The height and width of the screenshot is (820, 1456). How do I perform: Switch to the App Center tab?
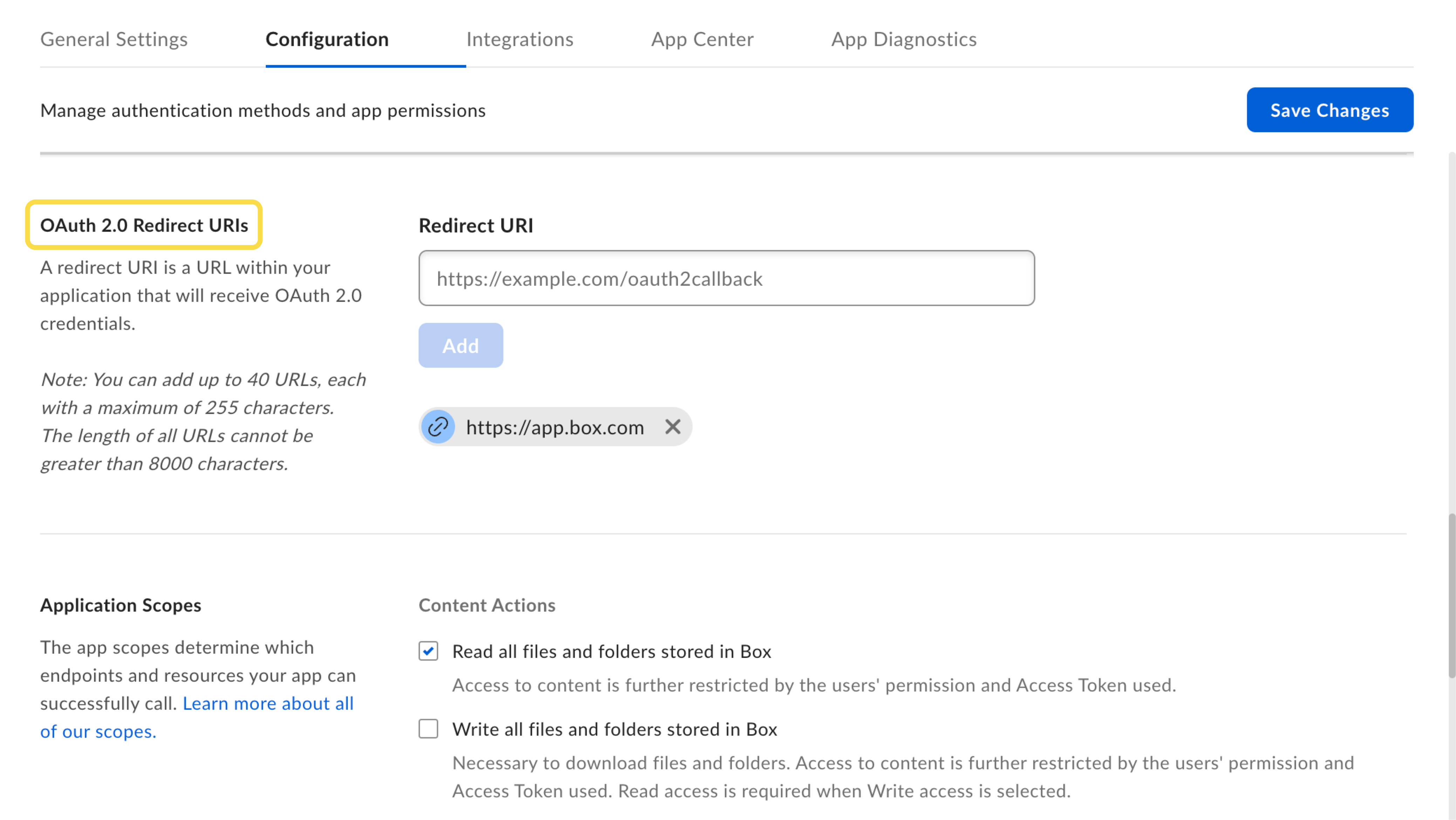pyautogui.click(x=702, y=39)
